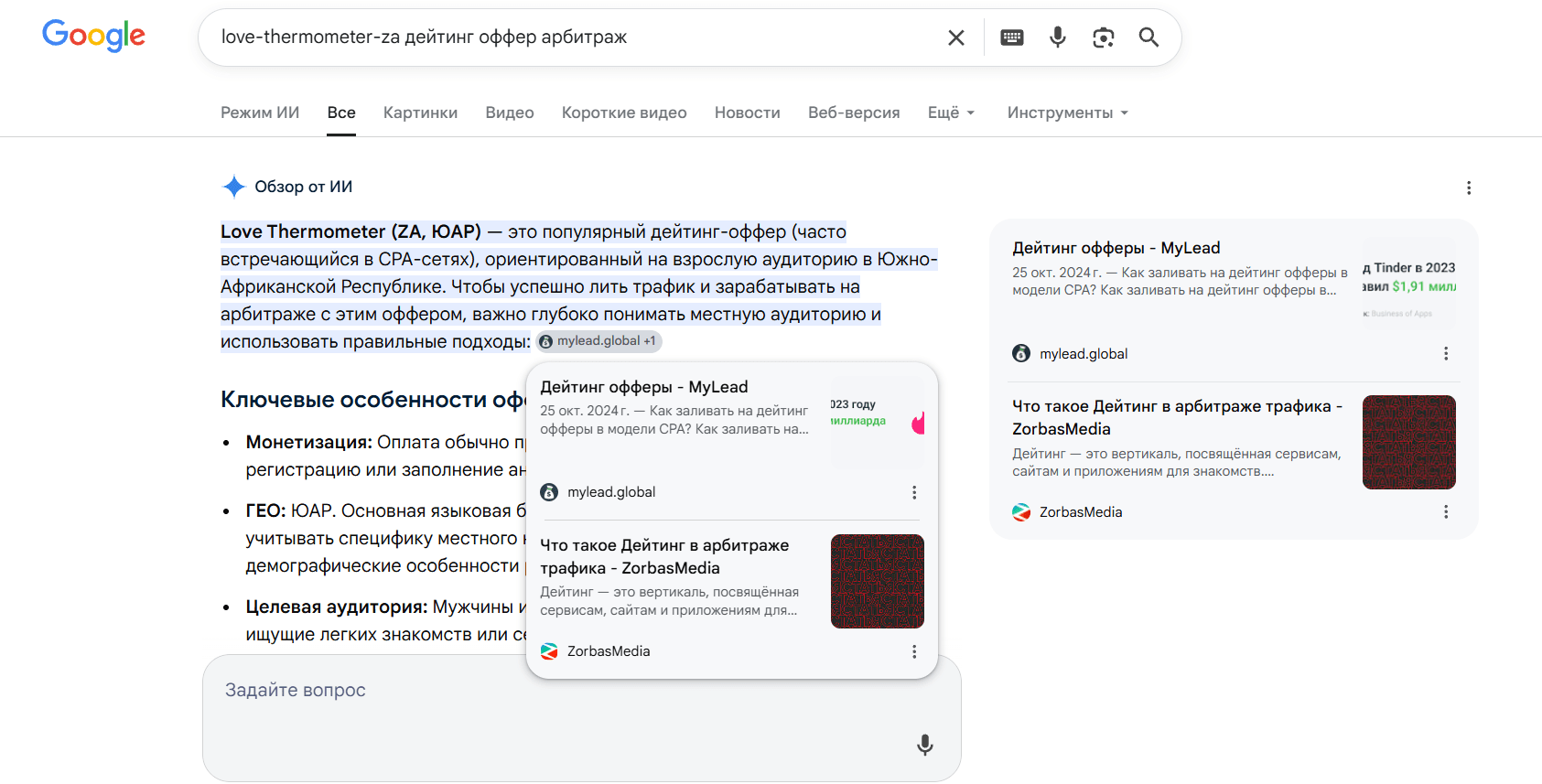Click the search query input field

click(577, 38)
